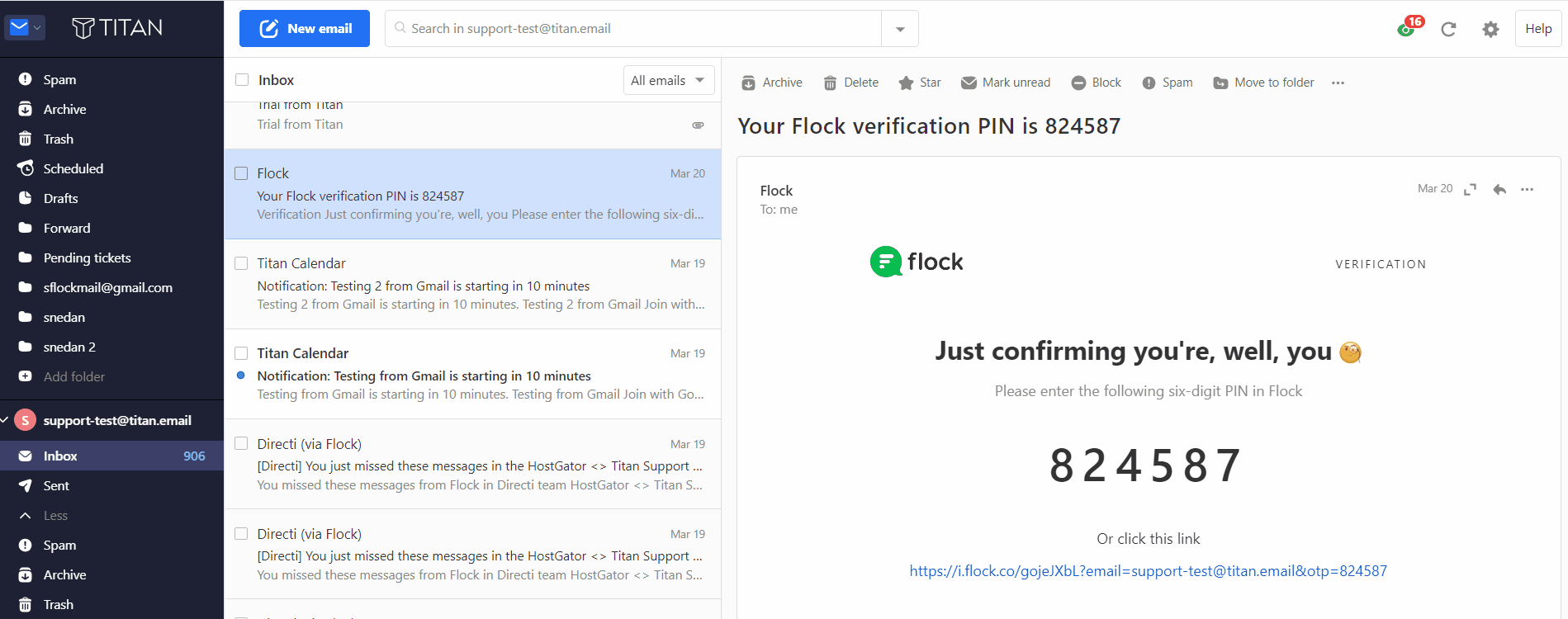Screen dimensions: 1568x619
Task: Collapse folders with Less
Action: [55, 515]
